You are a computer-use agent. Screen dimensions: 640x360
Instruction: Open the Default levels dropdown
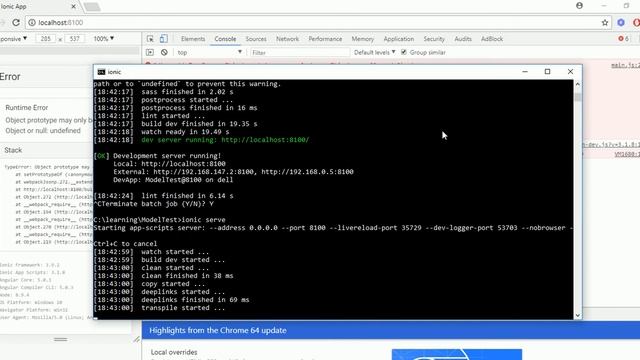(374, 52)
